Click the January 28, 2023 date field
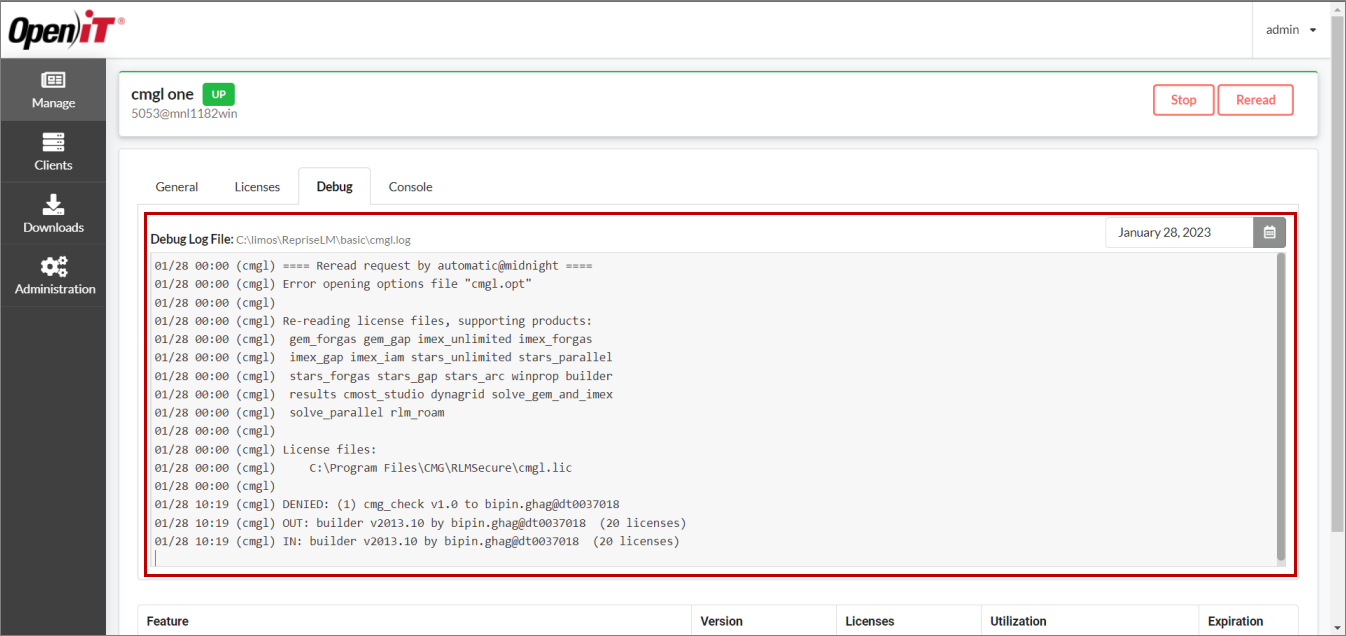Screen dimensions: 1346x636 (1179, 232)
